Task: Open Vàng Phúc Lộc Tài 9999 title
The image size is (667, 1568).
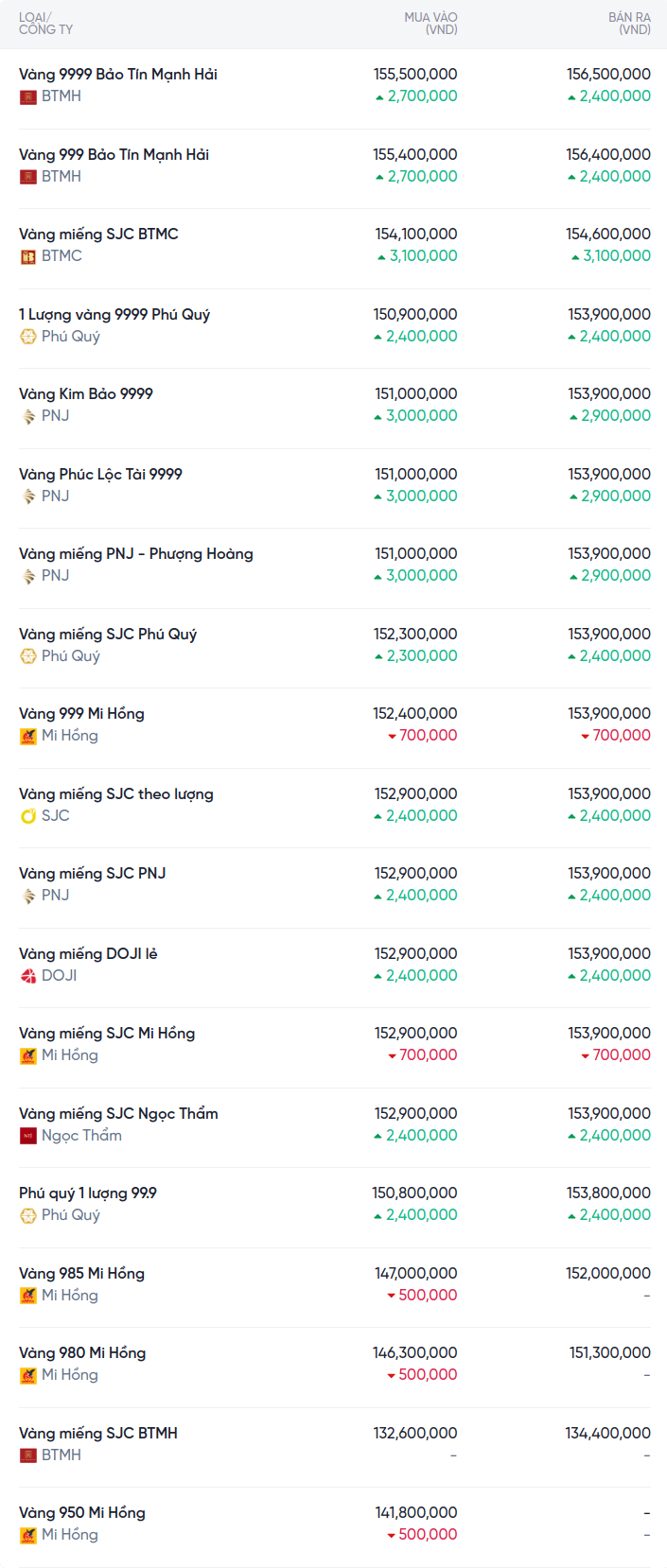Action: pos(100,474)
